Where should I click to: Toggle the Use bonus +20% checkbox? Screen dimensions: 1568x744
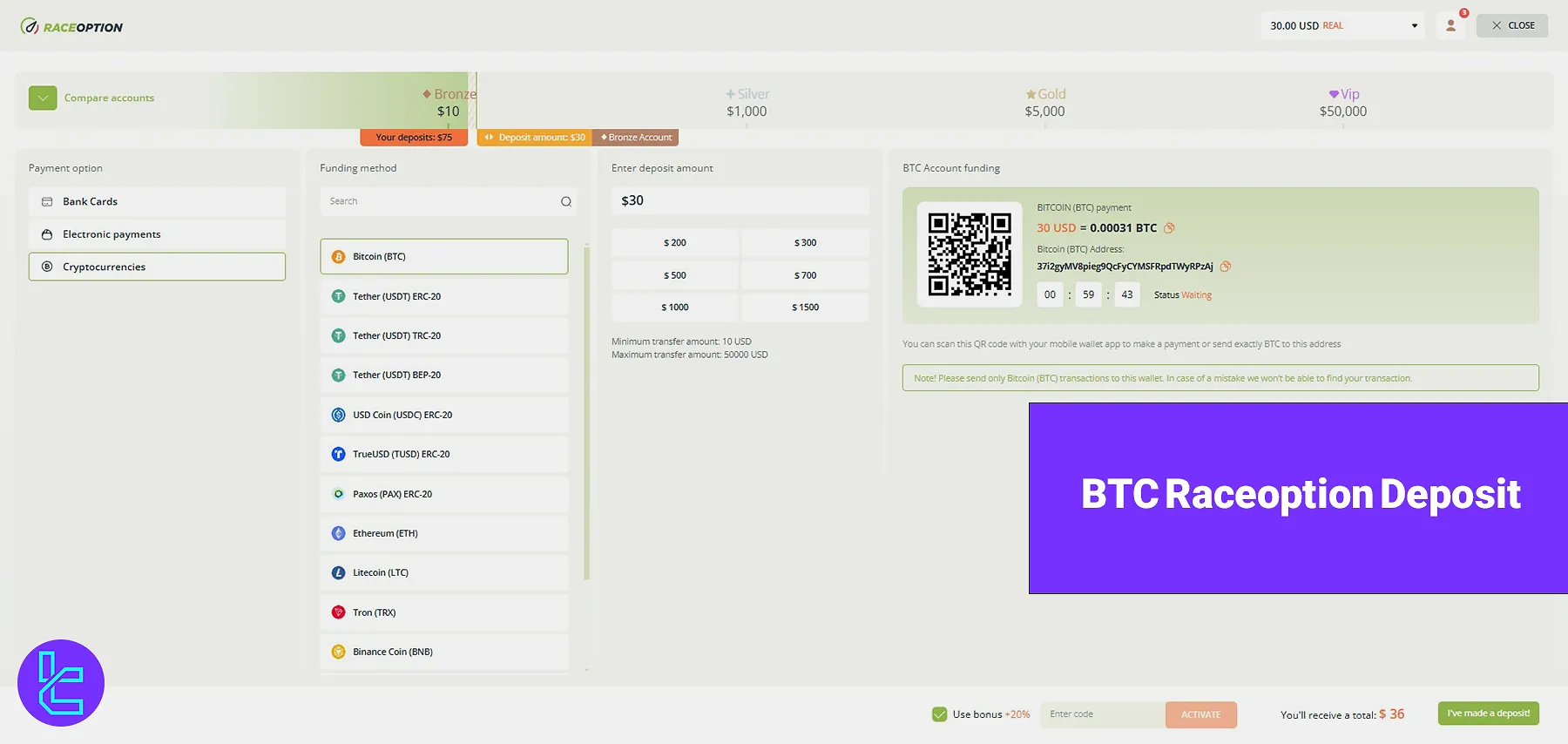tap(939, 714)
